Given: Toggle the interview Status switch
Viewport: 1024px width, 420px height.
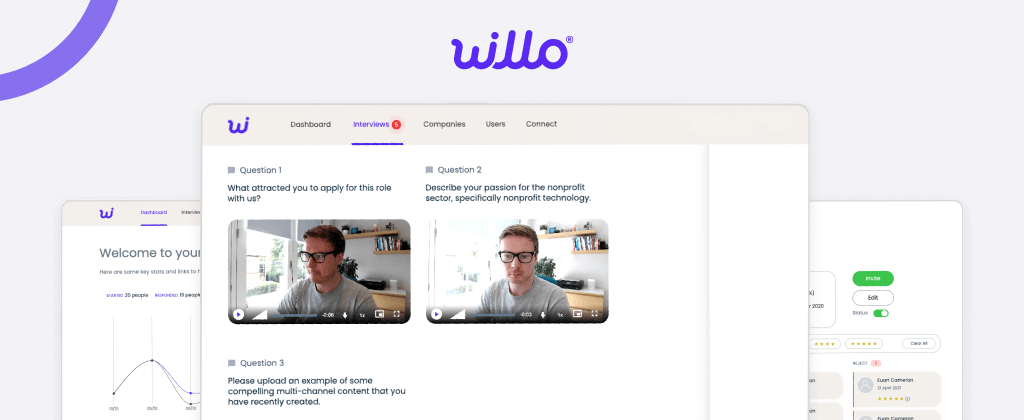Looking at the screenshot, I should (881, 314).
